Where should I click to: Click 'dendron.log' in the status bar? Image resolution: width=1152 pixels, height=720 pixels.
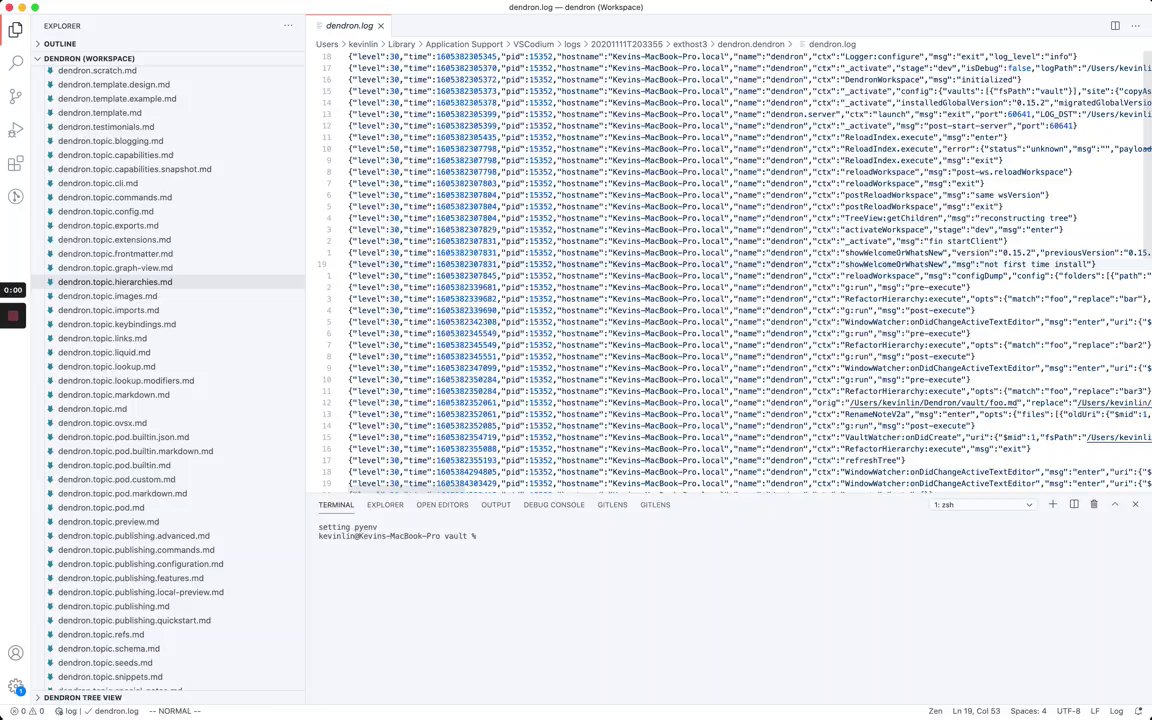click(112, 711)
